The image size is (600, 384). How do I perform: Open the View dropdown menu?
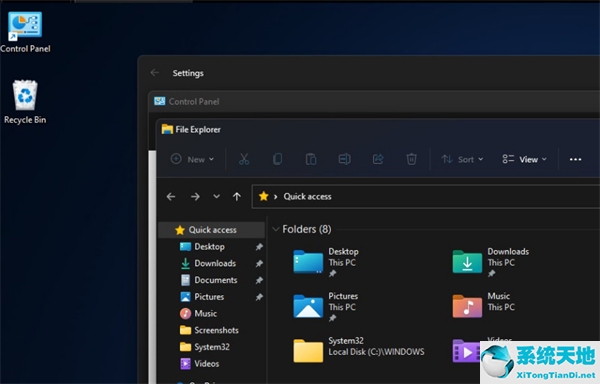pyautogui.click(x=524, y=159)
